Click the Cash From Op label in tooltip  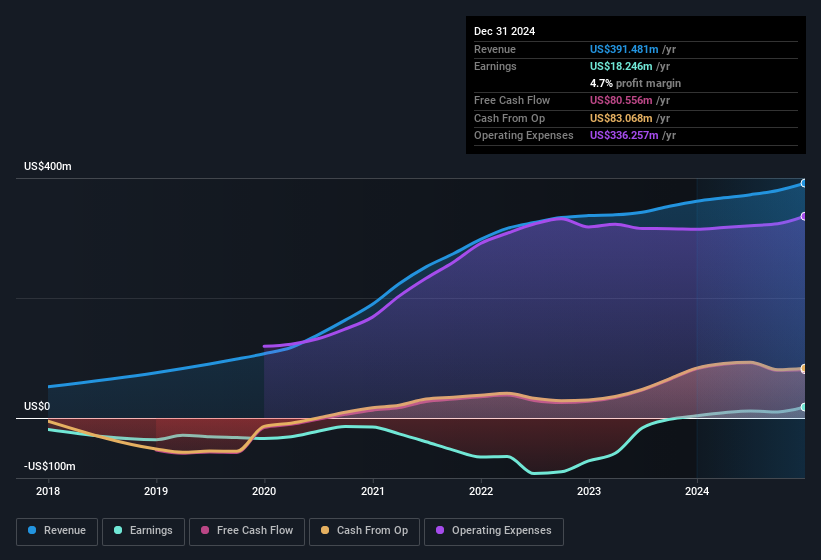coord(509,118)
